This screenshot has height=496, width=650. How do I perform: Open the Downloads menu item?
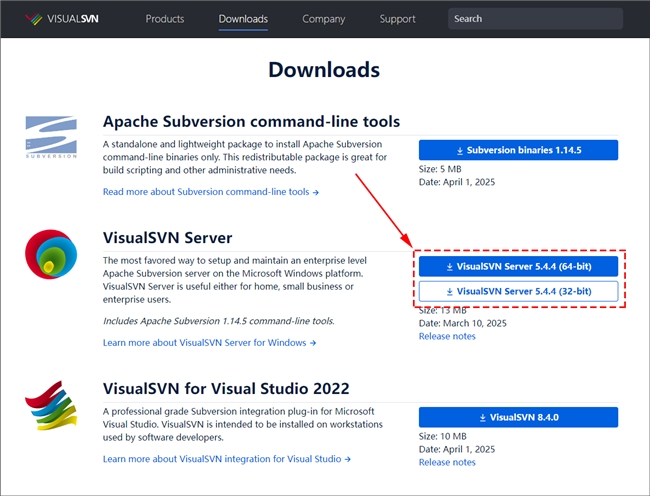pos(244,19)
